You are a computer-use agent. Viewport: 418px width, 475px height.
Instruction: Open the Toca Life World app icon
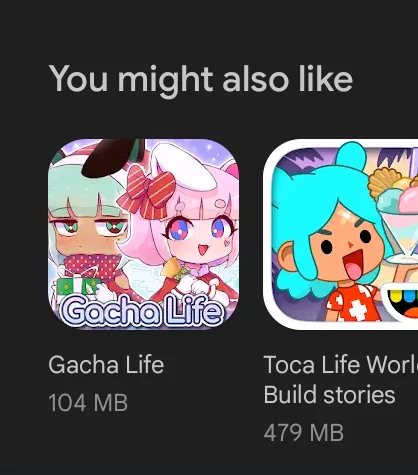(340, 234)
